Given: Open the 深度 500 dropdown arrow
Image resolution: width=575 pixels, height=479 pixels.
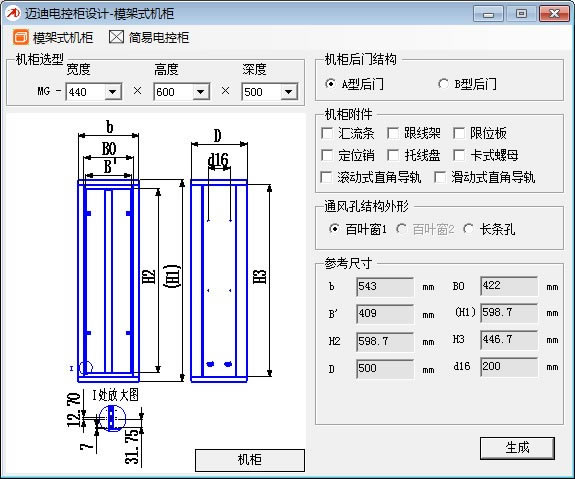Looking at the screenshot, I should coord(289,92).
